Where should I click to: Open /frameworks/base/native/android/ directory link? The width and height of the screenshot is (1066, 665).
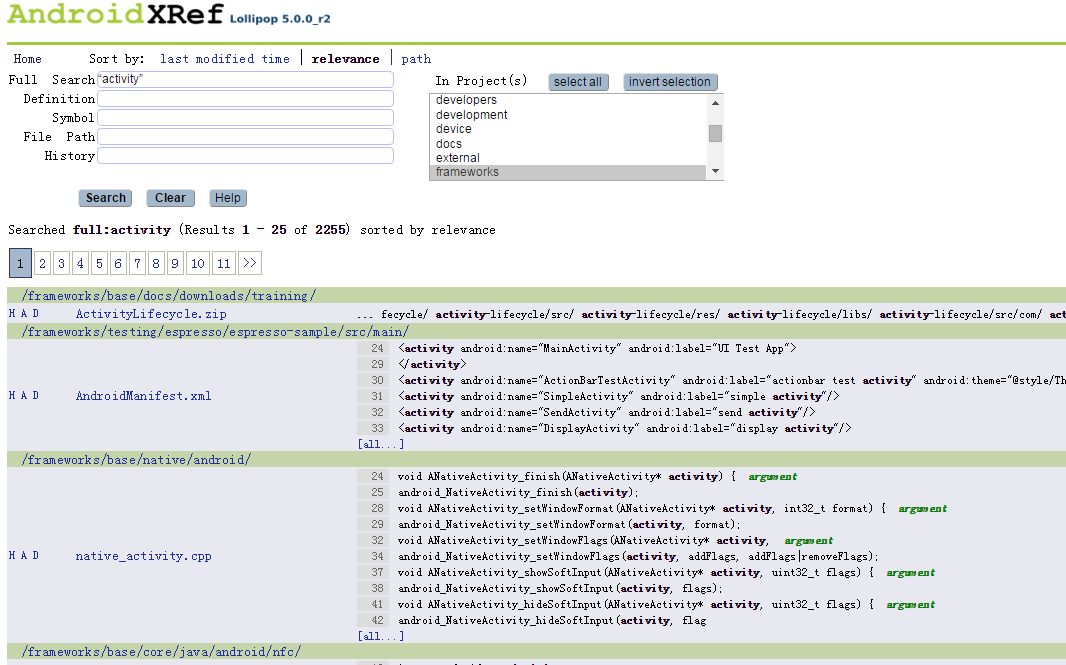[136, 460]
